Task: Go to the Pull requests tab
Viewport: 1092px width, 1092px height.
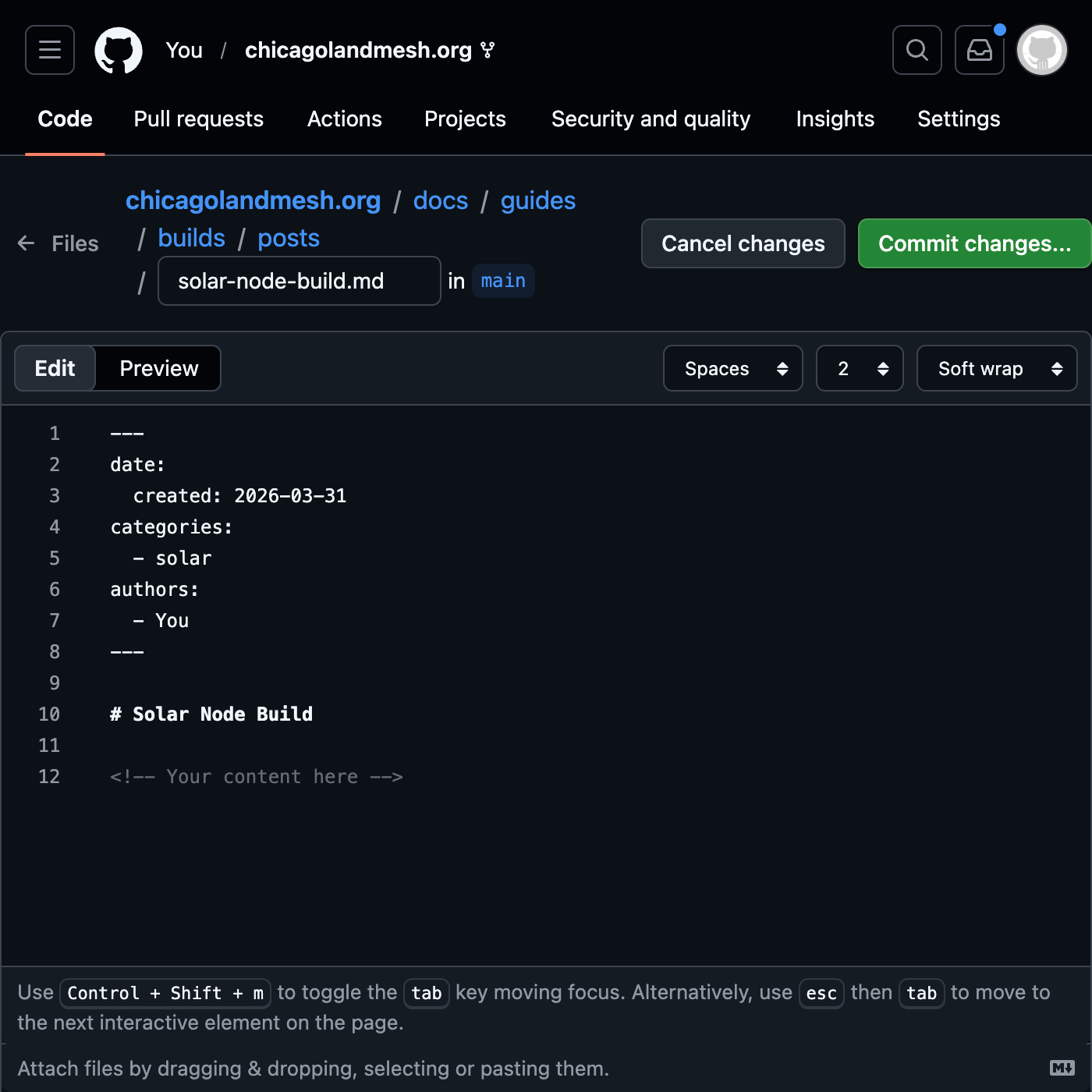Action: tap(198, 119)
